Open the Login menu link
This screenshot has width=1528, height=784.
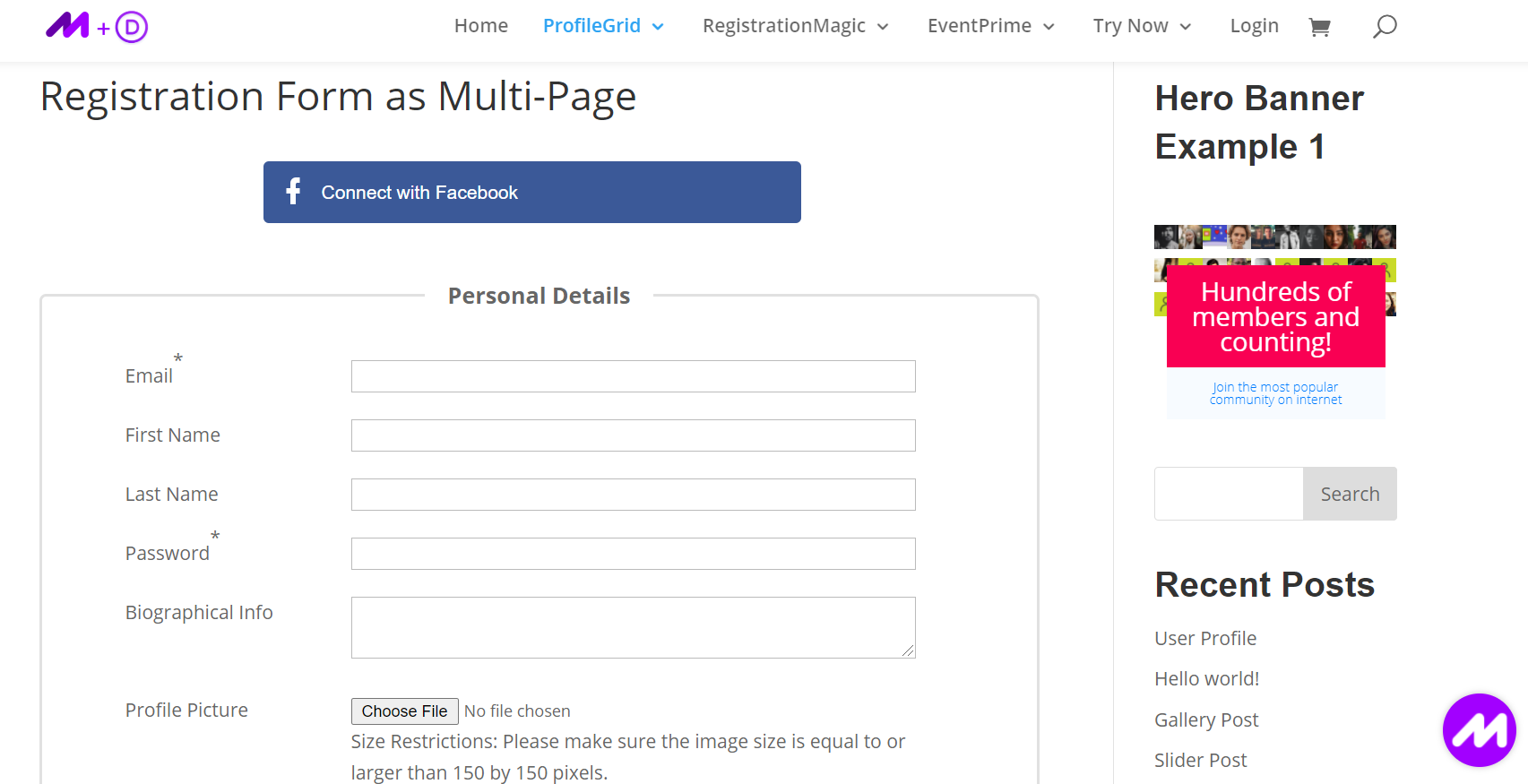tap(1254, 26)
